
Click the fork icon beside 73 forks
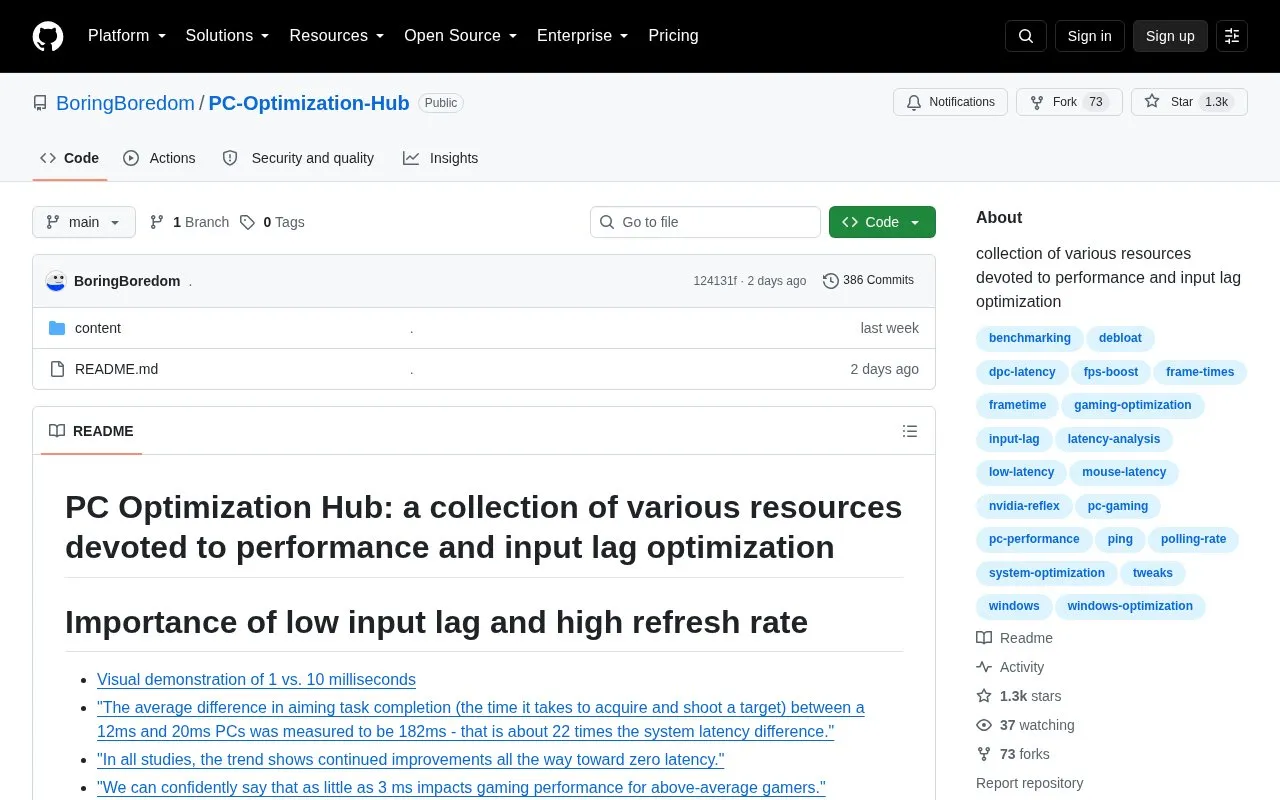click(x=984, y=754)
